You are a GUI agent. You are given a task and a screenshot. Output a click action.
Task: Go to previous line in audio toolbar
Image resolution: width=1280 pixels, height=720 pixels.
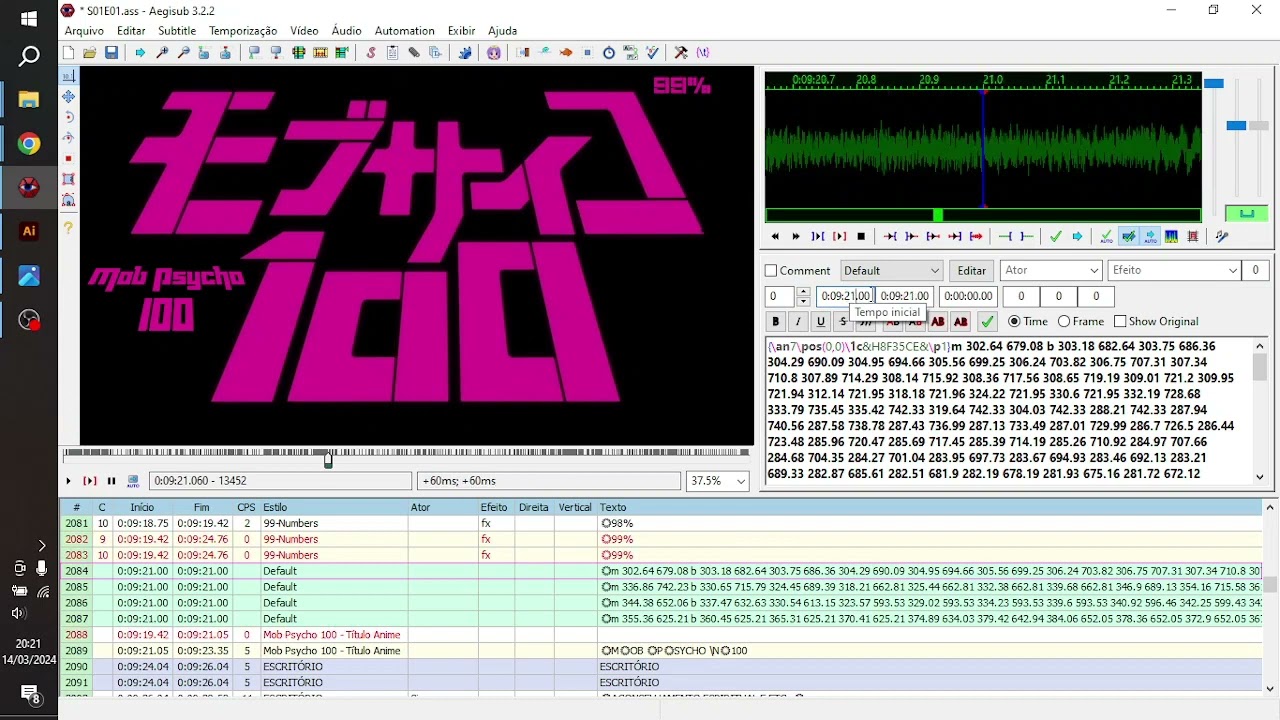775,237
